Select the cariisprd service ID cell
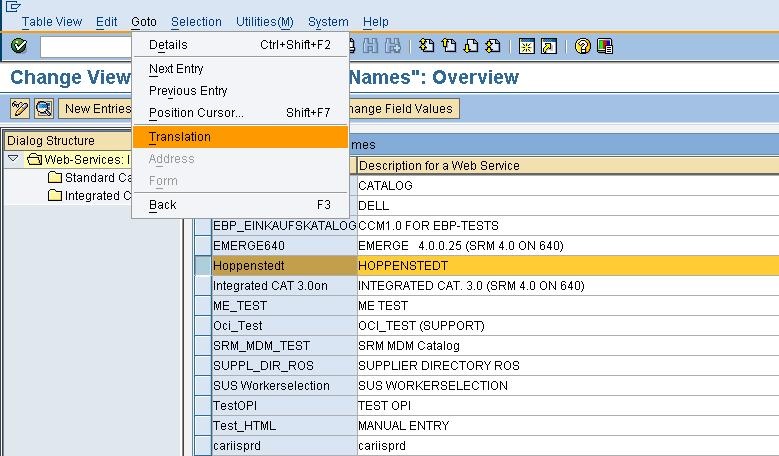Viewport: 779px width, 456px height. coord(284,446)
